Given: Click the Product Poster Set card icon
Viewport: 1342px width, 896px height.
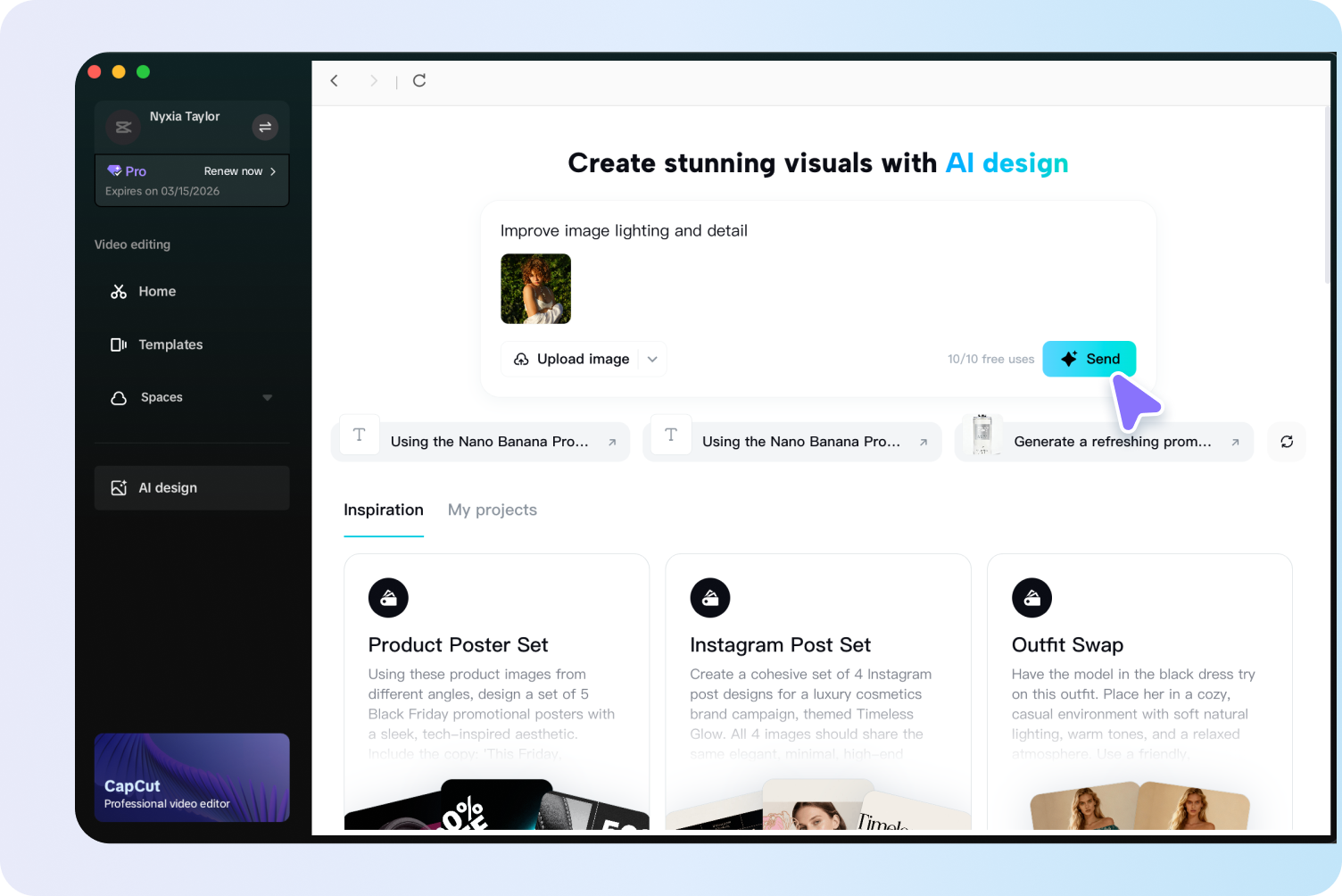Looking at the screenshot, I should (x=388, y=598).
